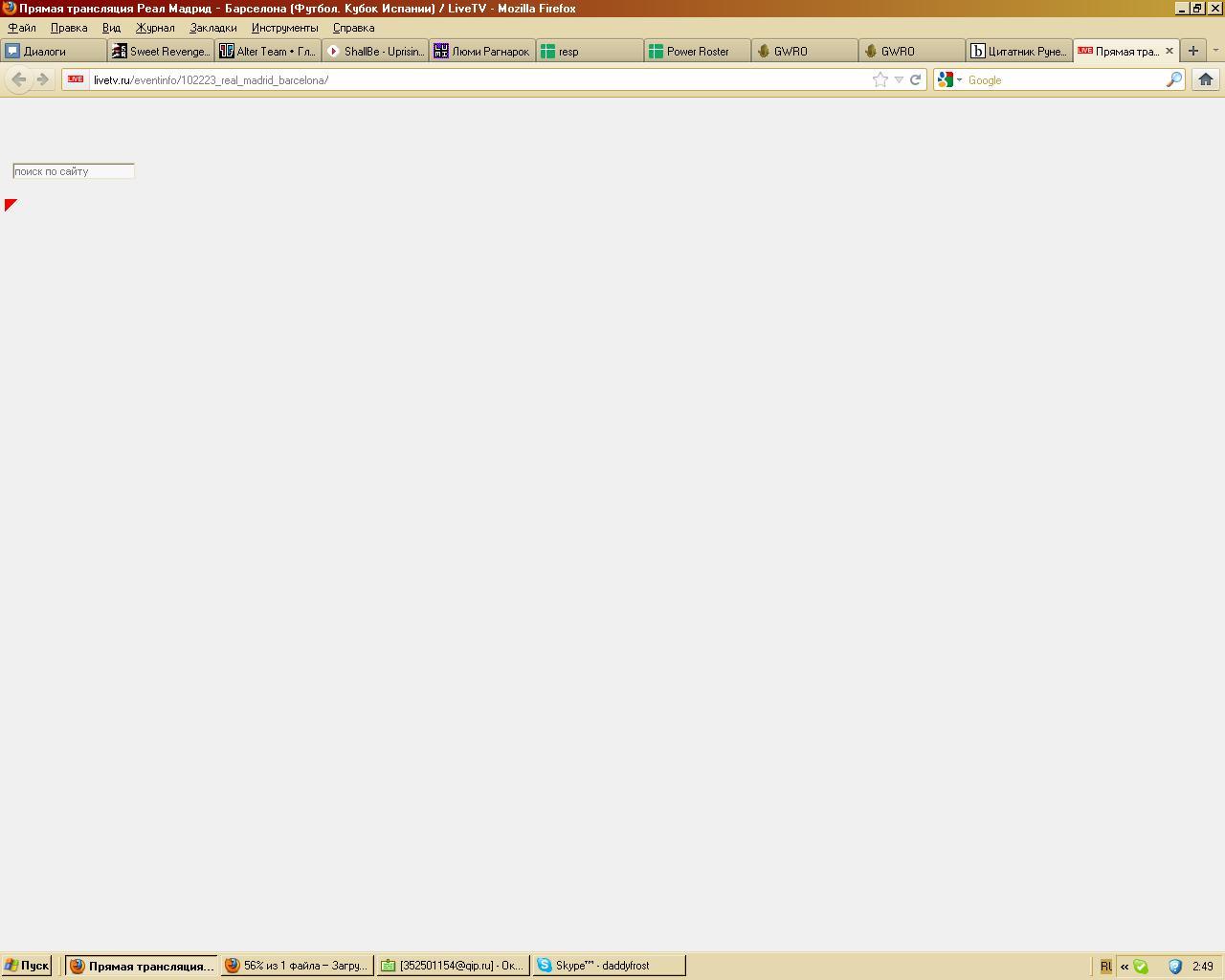Screen dimensions: 1225x980
Task: Open the Журнал menu
Action: 155,28
